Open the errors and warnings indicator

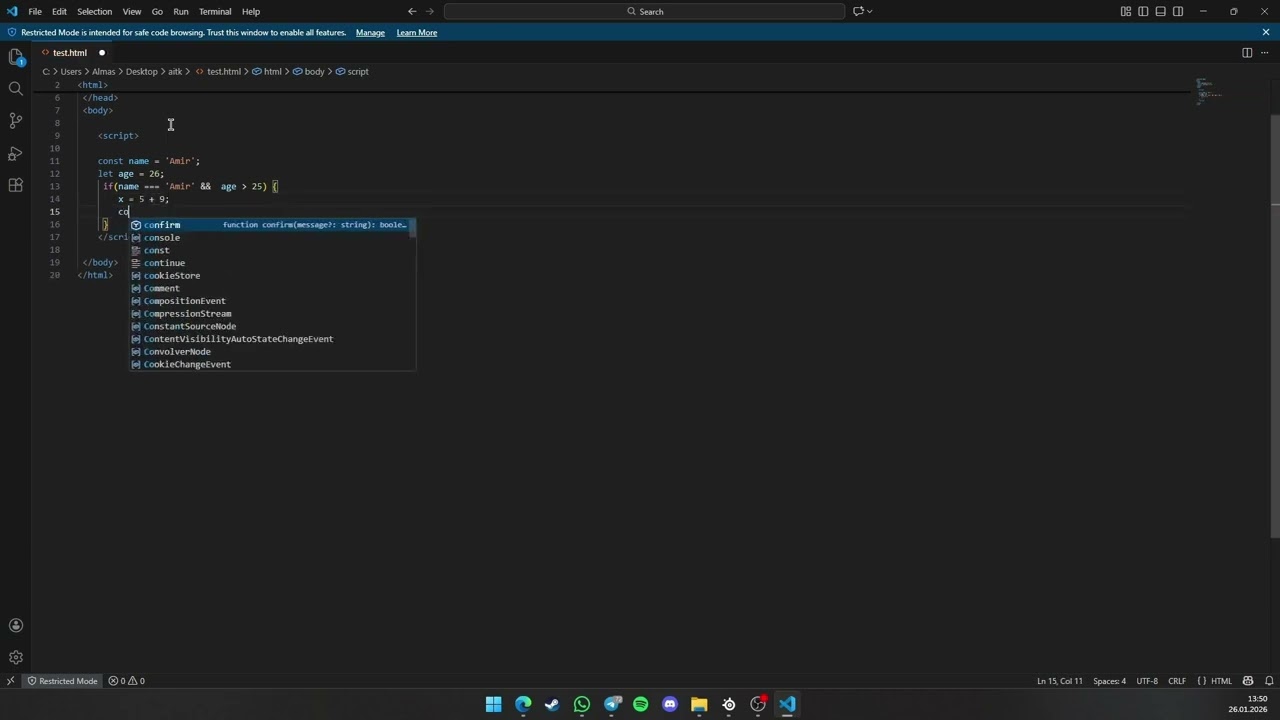pyautogui.click(x=127, y=681)
